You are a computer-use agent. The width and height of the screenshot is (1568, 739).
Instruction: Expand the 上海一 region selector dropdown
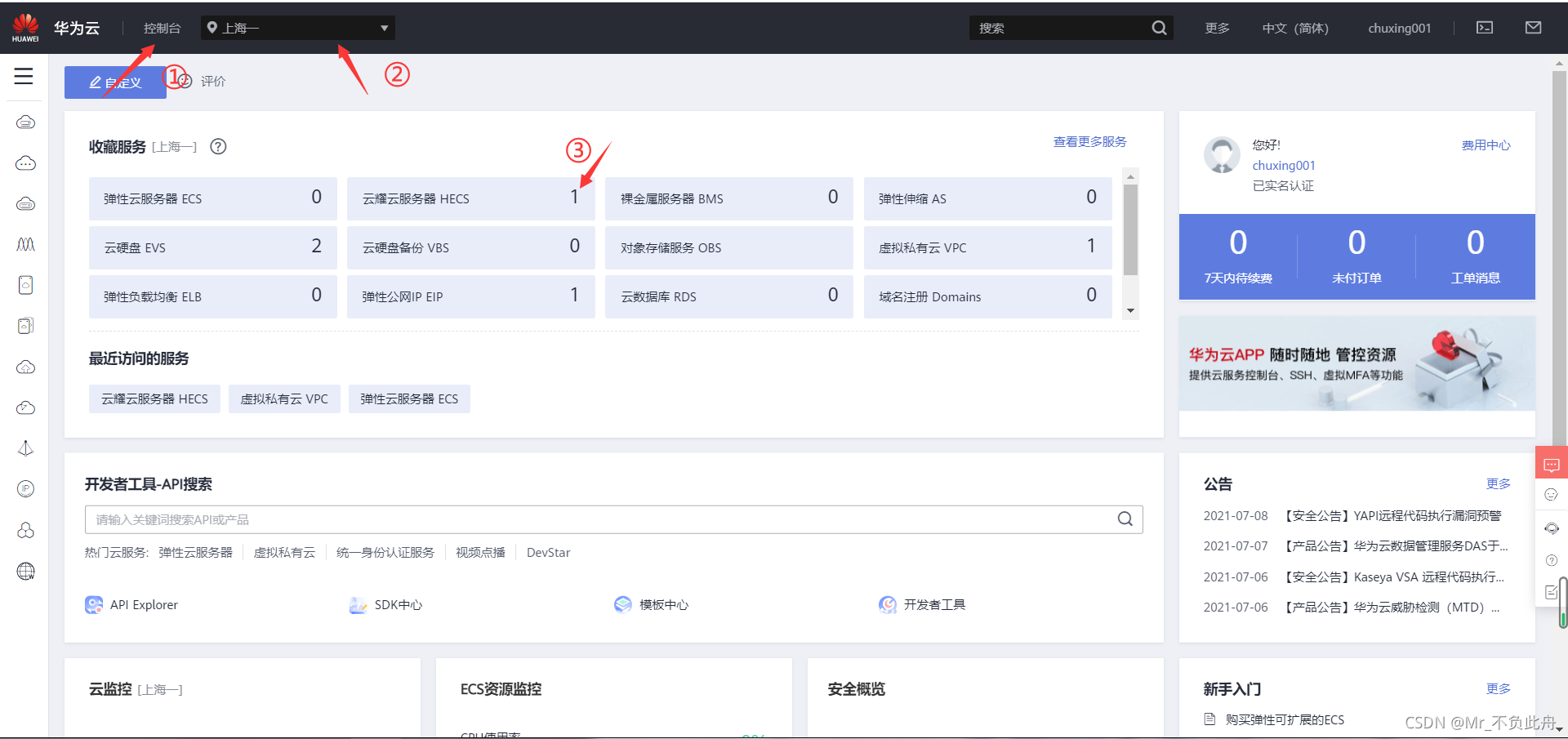(298, 28)
